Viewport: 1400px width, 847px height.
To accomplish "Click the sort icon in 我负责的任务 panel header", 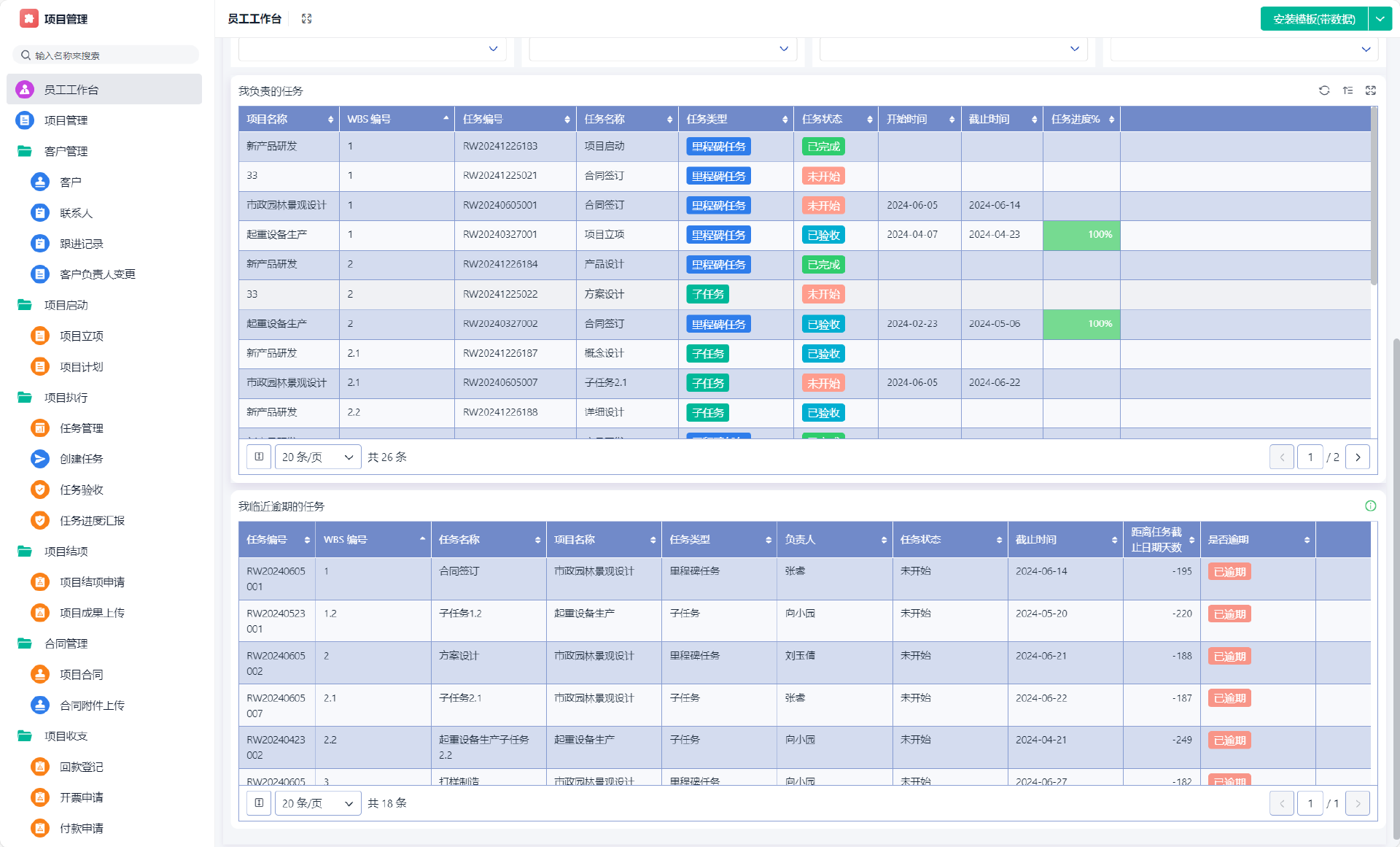I will coord(1347,90).
